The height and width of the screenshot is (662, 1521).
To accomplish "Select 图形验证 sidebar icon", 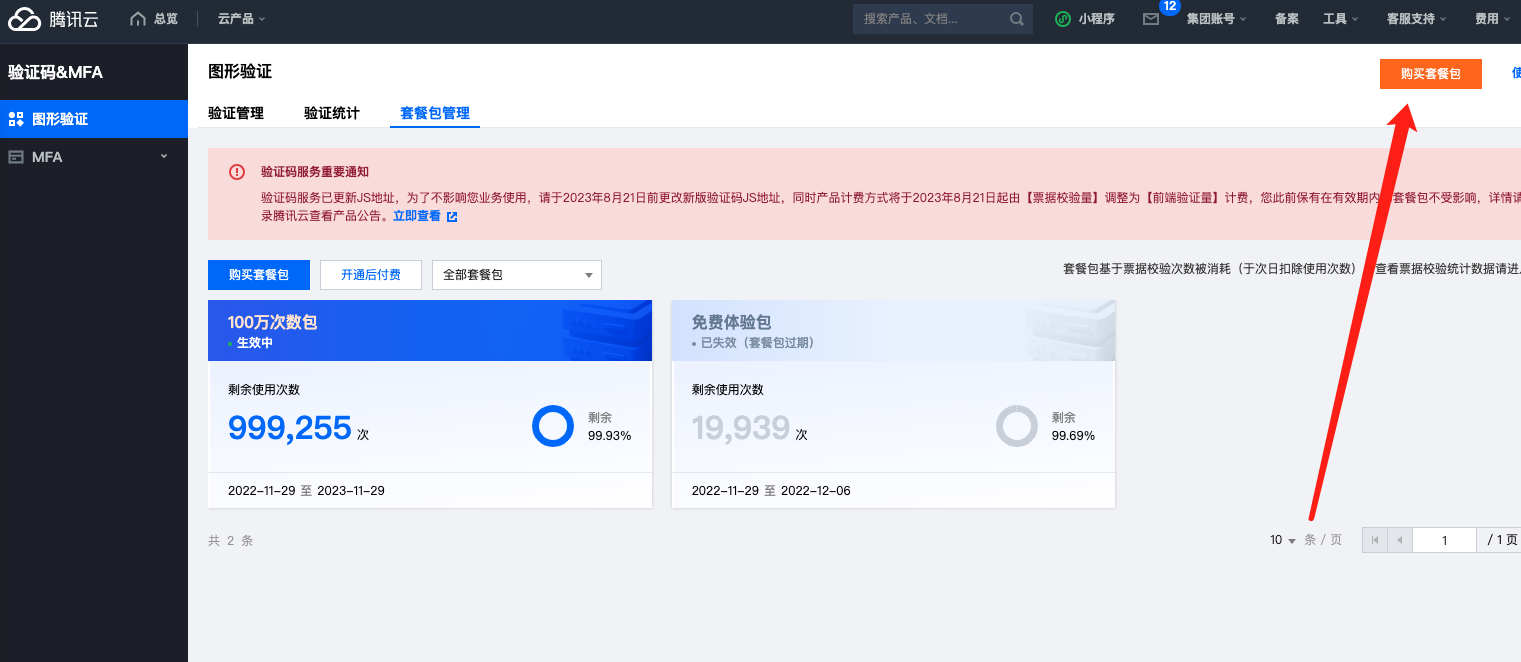I will click(x=16, y=119).
